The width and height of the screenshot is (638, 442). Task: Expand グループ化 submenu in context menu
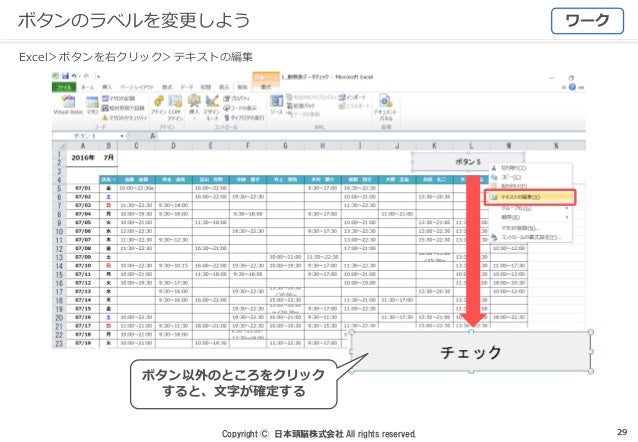coord(529,208)
